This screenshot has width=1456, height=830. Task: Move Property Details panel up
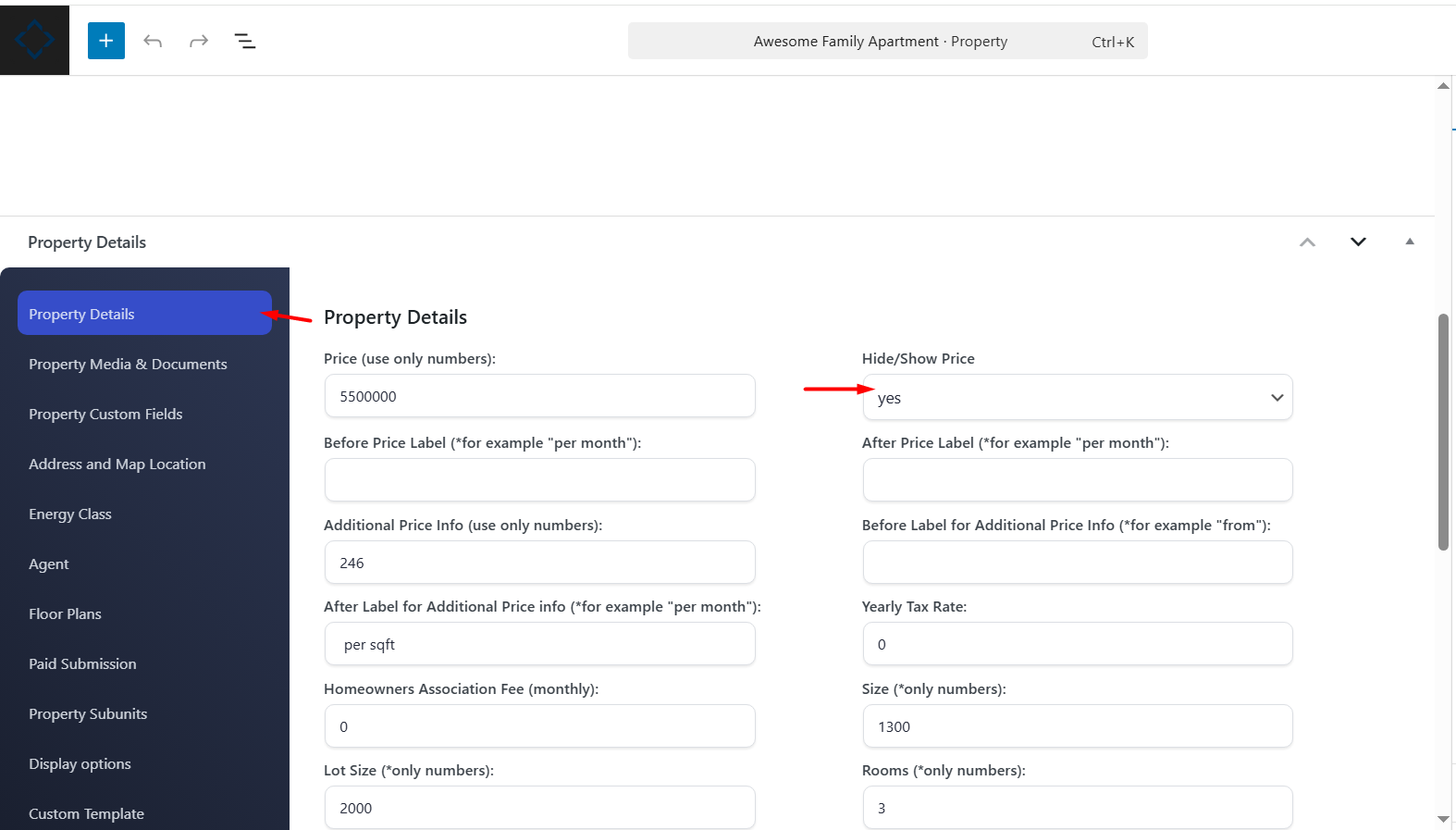[x=1307, y=242]
